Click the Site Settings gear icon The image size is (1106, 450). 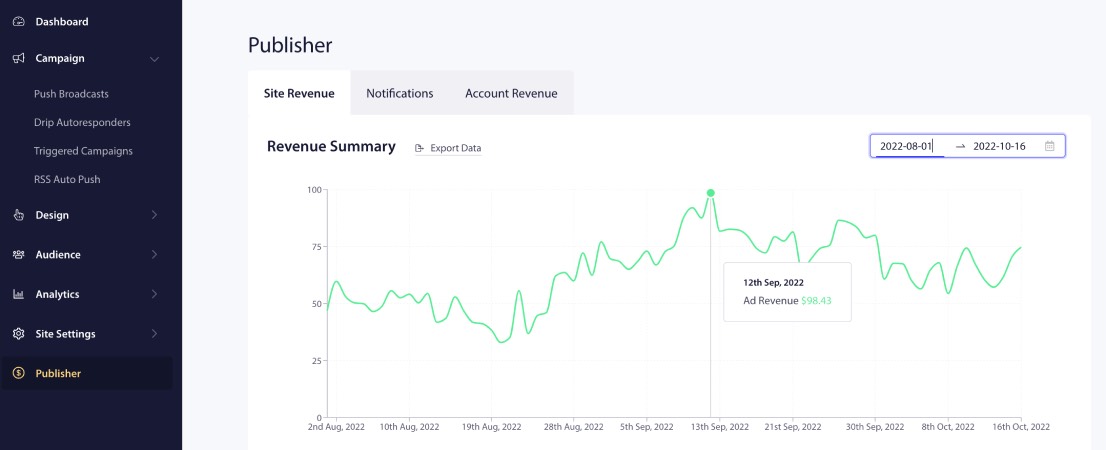tap(19, 334)
